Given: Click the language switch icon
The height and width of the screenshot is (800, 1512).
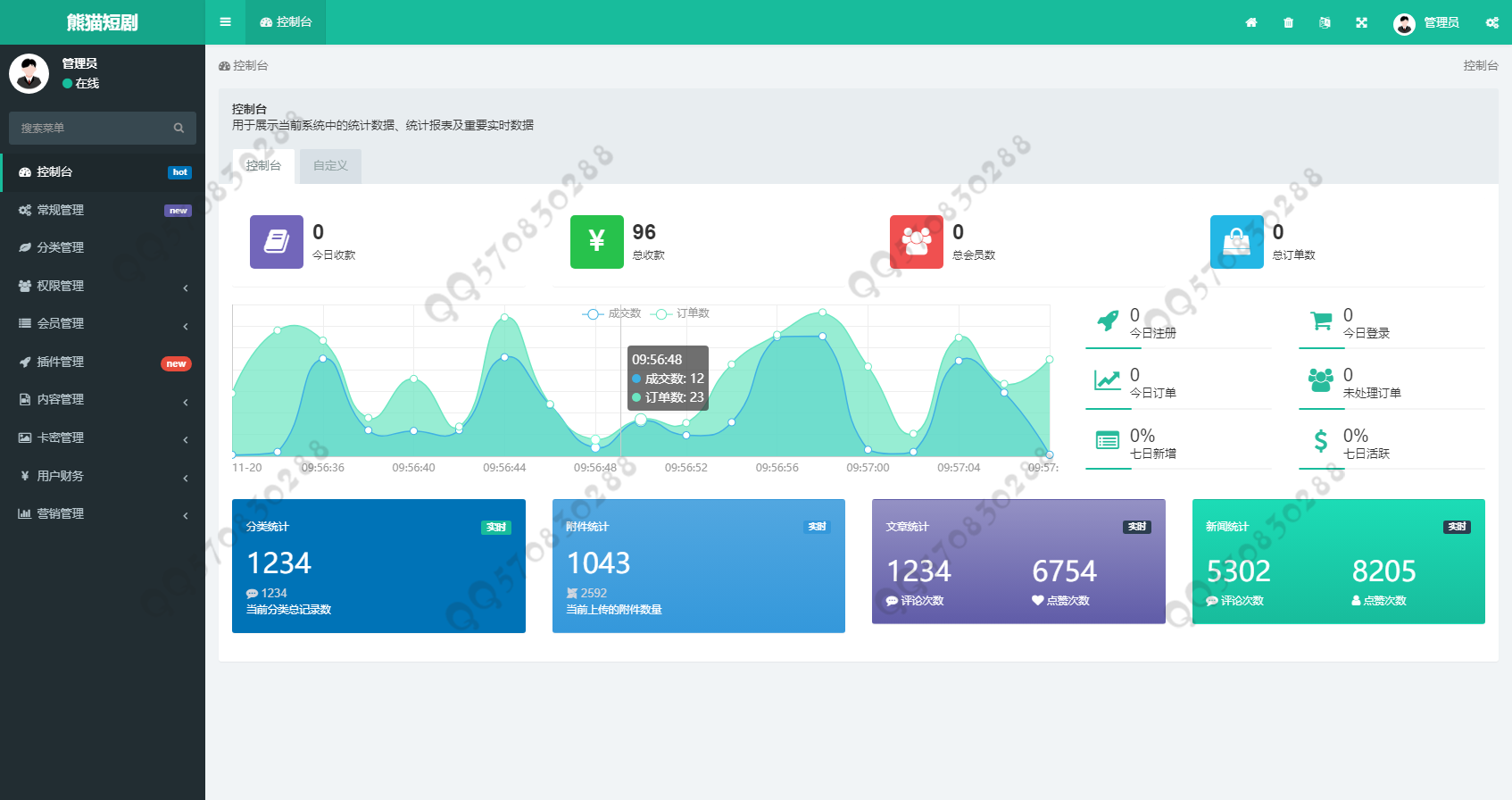Looking at the screenshot, I should tap(1325, 23).
